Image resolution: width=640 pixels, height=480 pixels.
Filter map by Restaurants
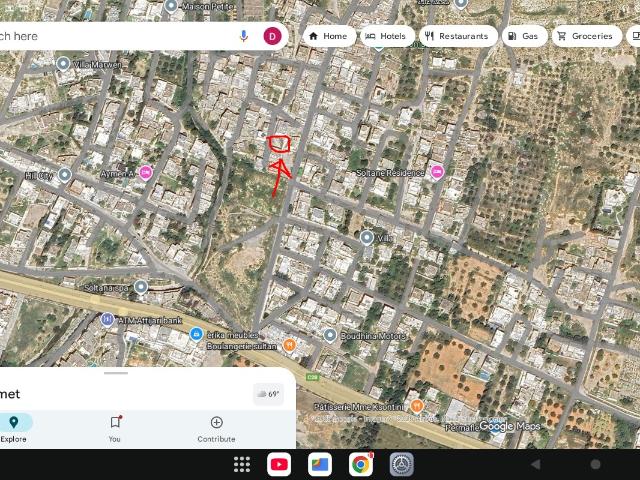456,36
